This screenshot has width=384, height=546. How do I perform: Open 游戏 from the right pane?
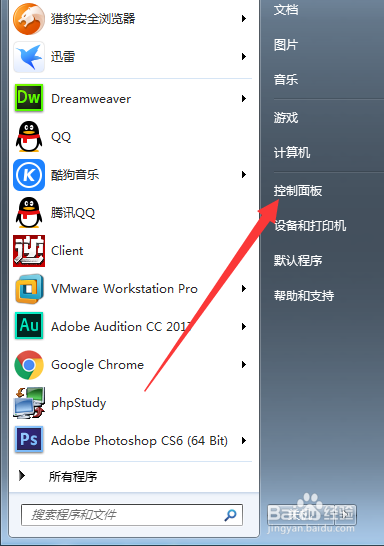click(x=286, y=118)
